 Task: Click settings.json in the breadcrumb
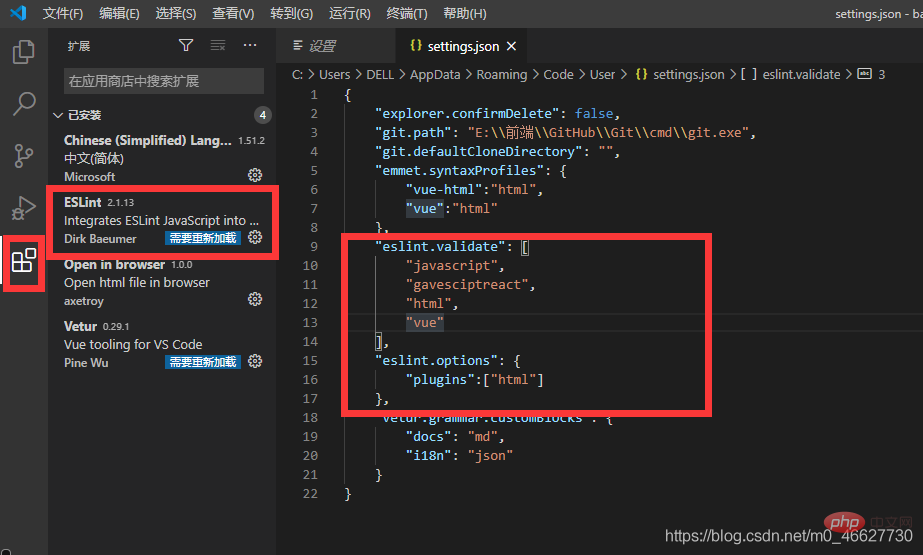pos(689,75)
